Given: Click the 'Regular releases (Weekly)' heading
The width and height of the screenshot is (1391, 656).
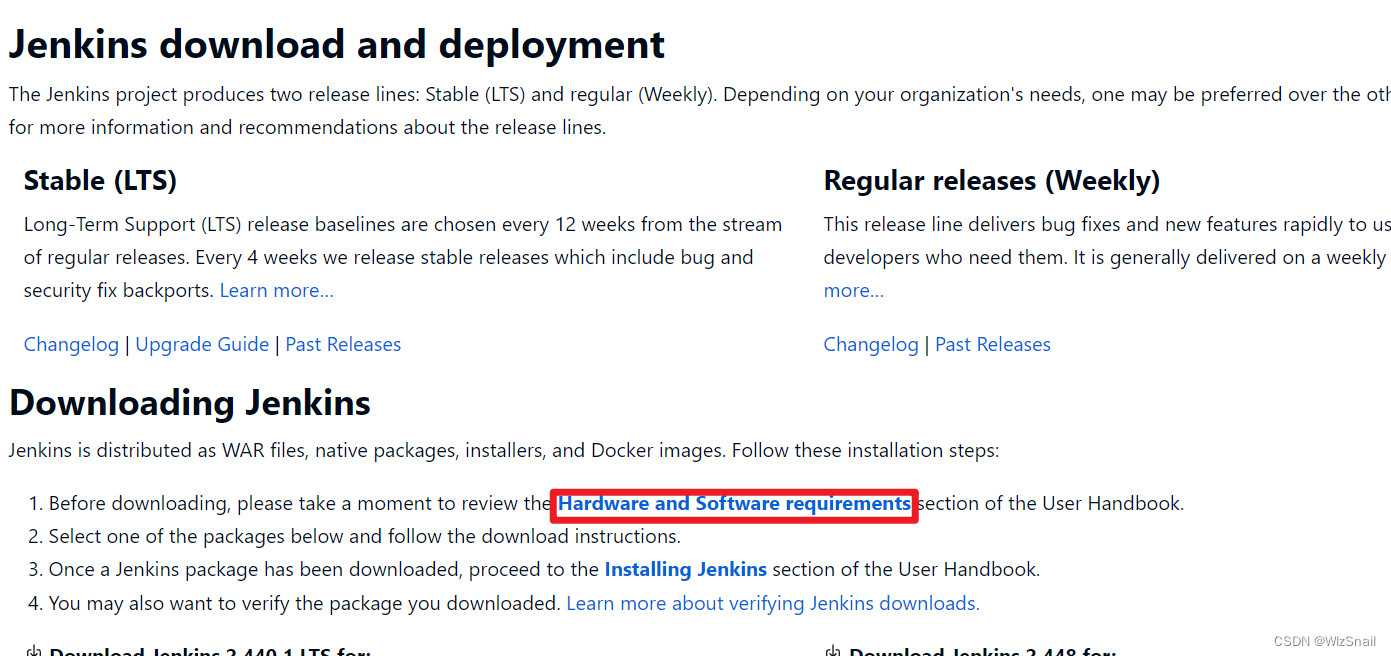Looking at the screenshot, I should click(x=992, y=181).
